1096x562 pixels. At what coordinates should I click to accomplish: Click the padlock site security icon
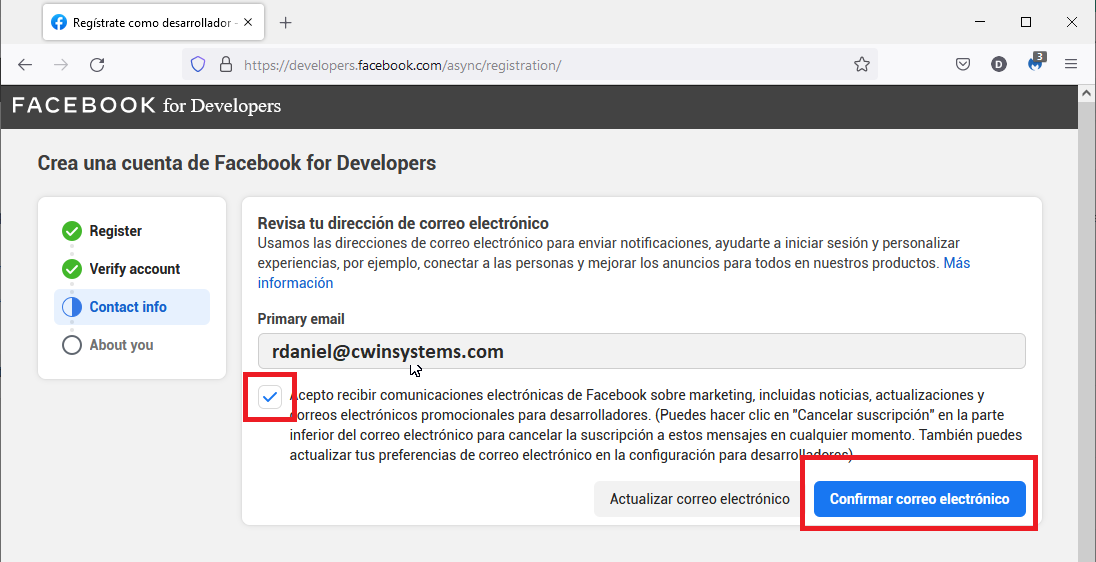point(225,65)
